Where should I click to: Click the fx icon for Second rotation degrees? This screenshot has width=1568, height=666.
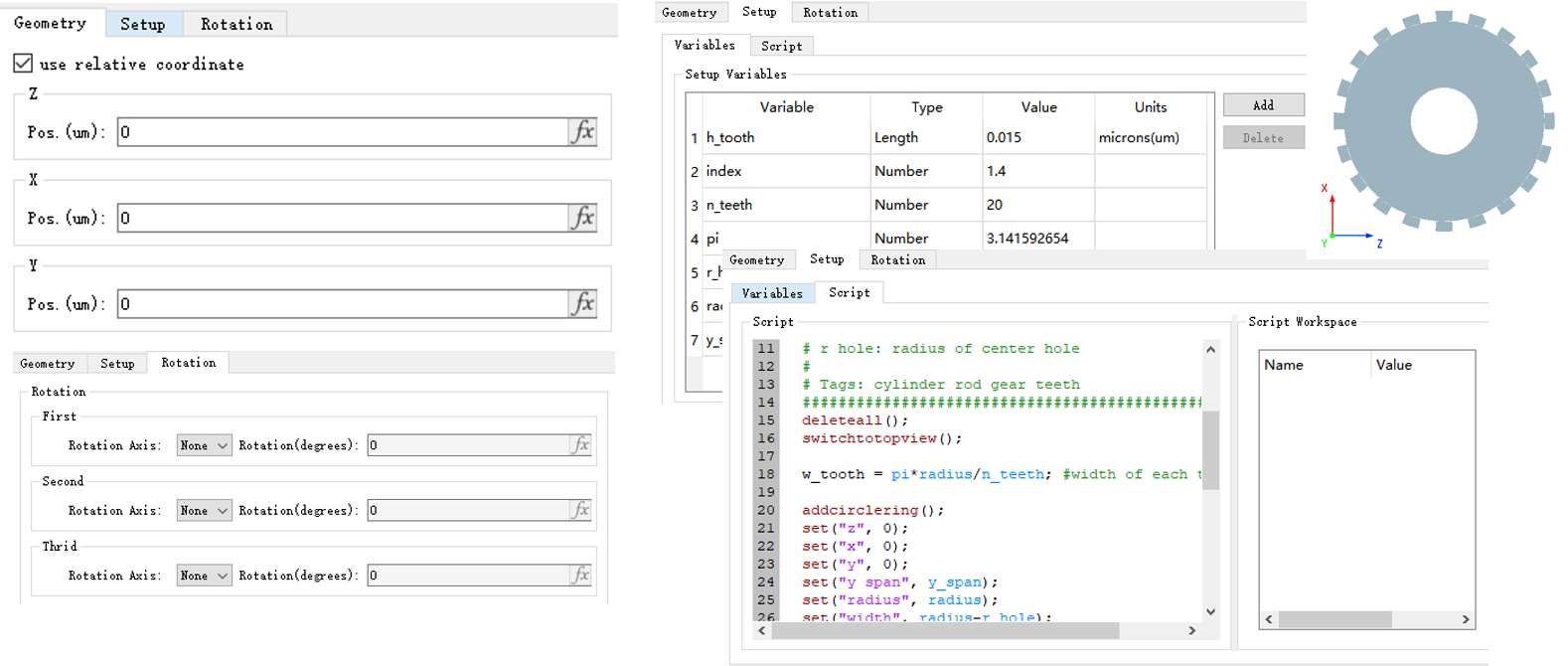tap(580, 510)
